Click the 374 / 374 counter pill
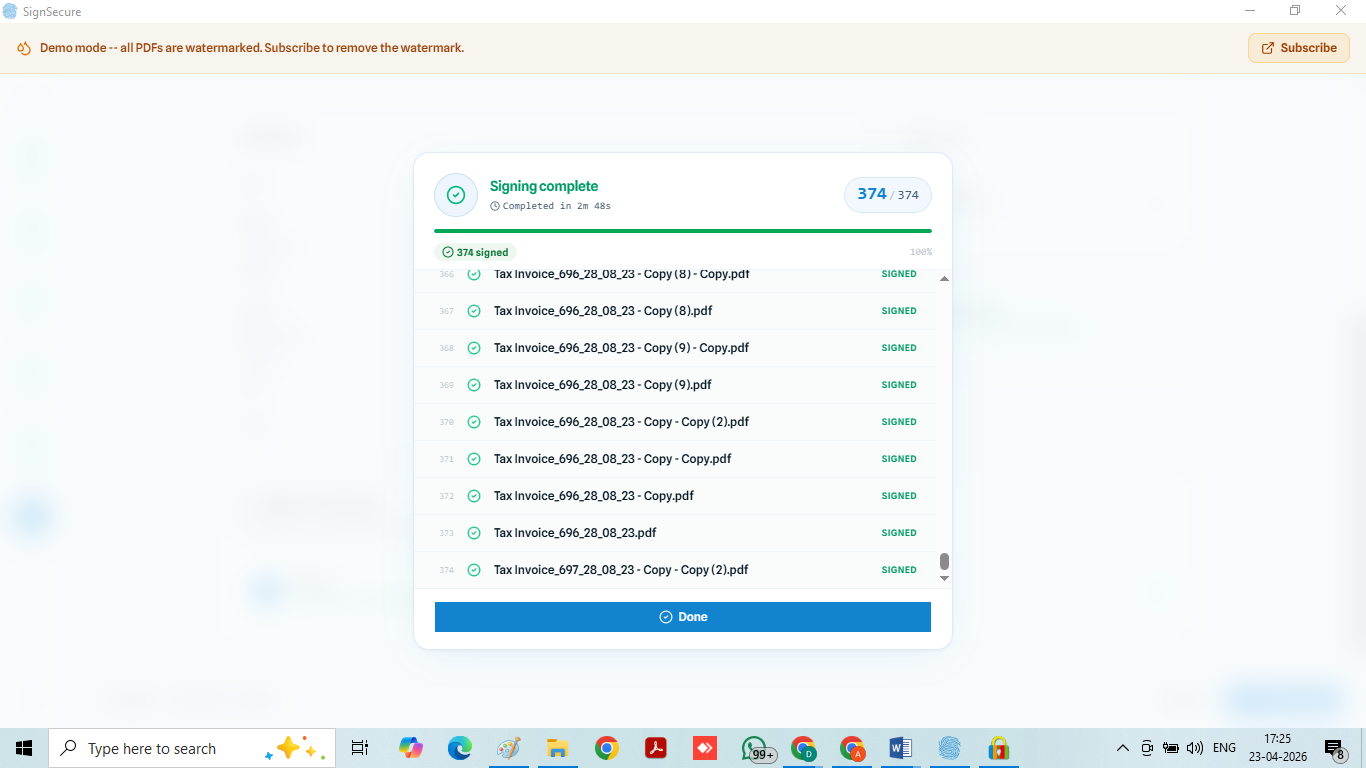 pyautogui.click(x=887, y=195)
